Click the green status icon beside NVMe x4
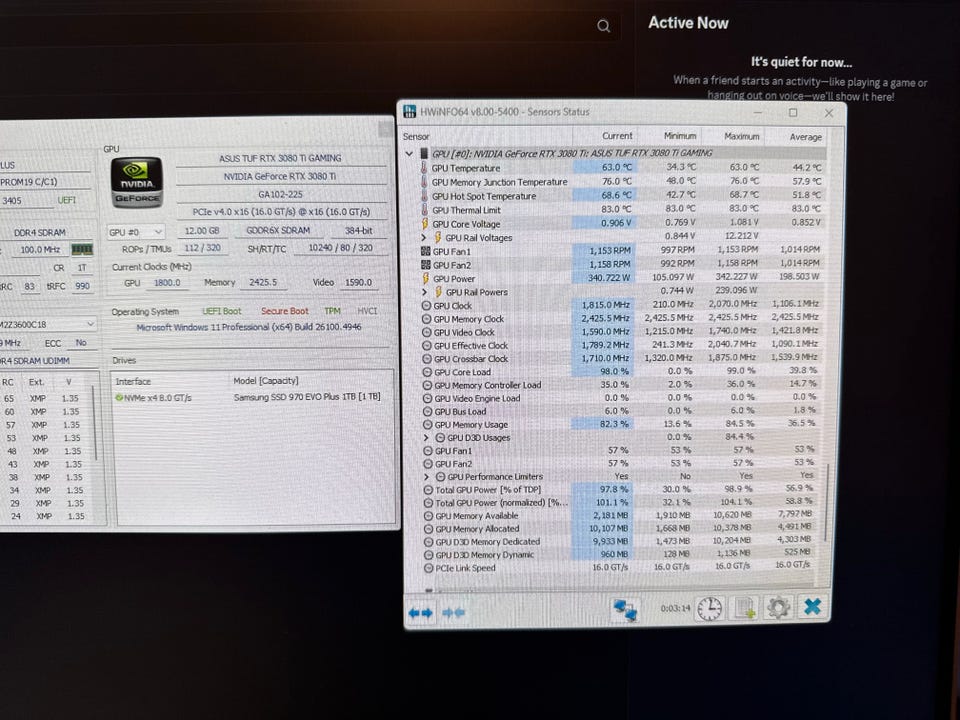 (119, 397)
